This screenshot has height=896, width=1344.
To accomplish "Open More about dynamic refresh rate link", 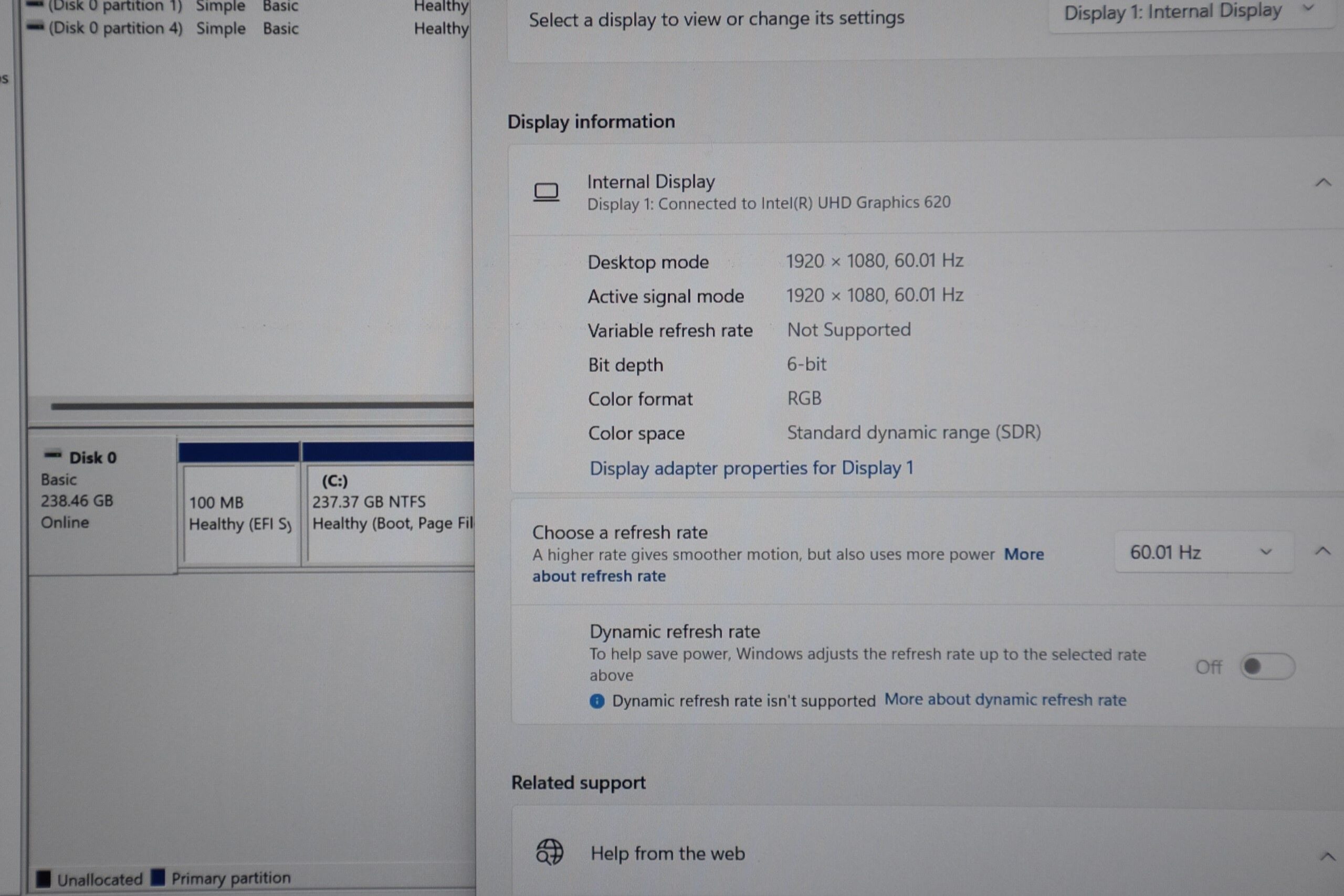I will [1005, 700].
